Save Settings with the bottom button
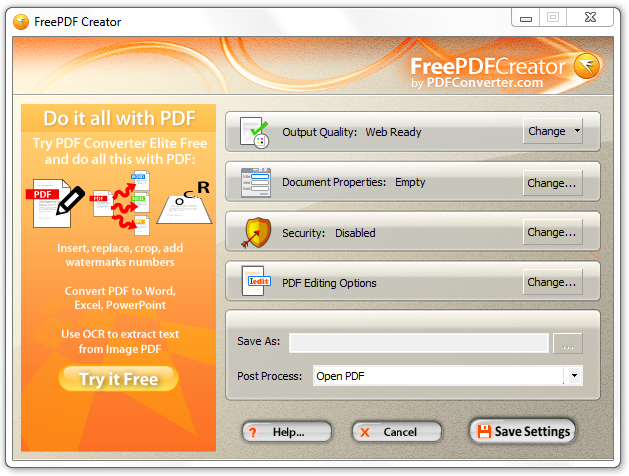Image resolution: width=629 pixels, height=476 pixels. (x=523, y=431)
